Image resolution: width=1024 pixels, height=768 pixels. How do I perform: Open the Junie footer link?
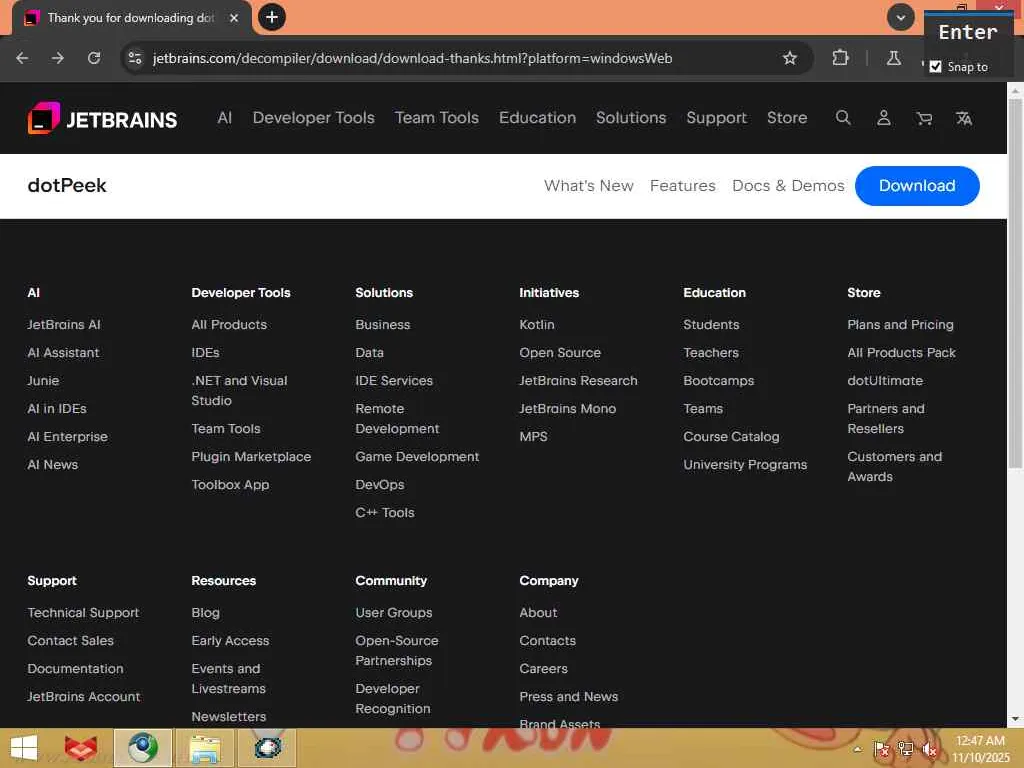(43, 381)
